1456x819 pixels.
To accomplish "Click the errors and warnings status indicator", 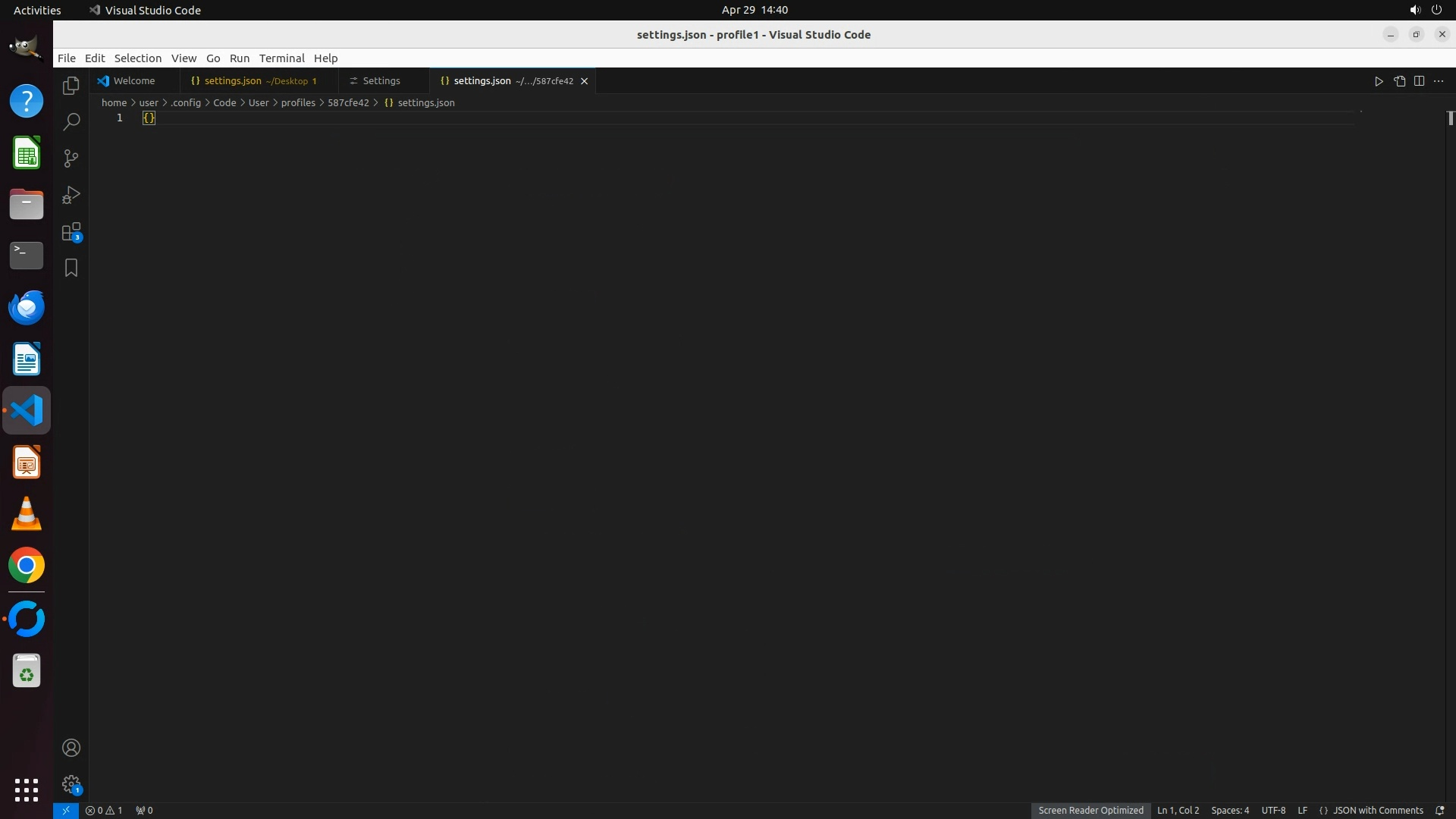I will point(104,811).
